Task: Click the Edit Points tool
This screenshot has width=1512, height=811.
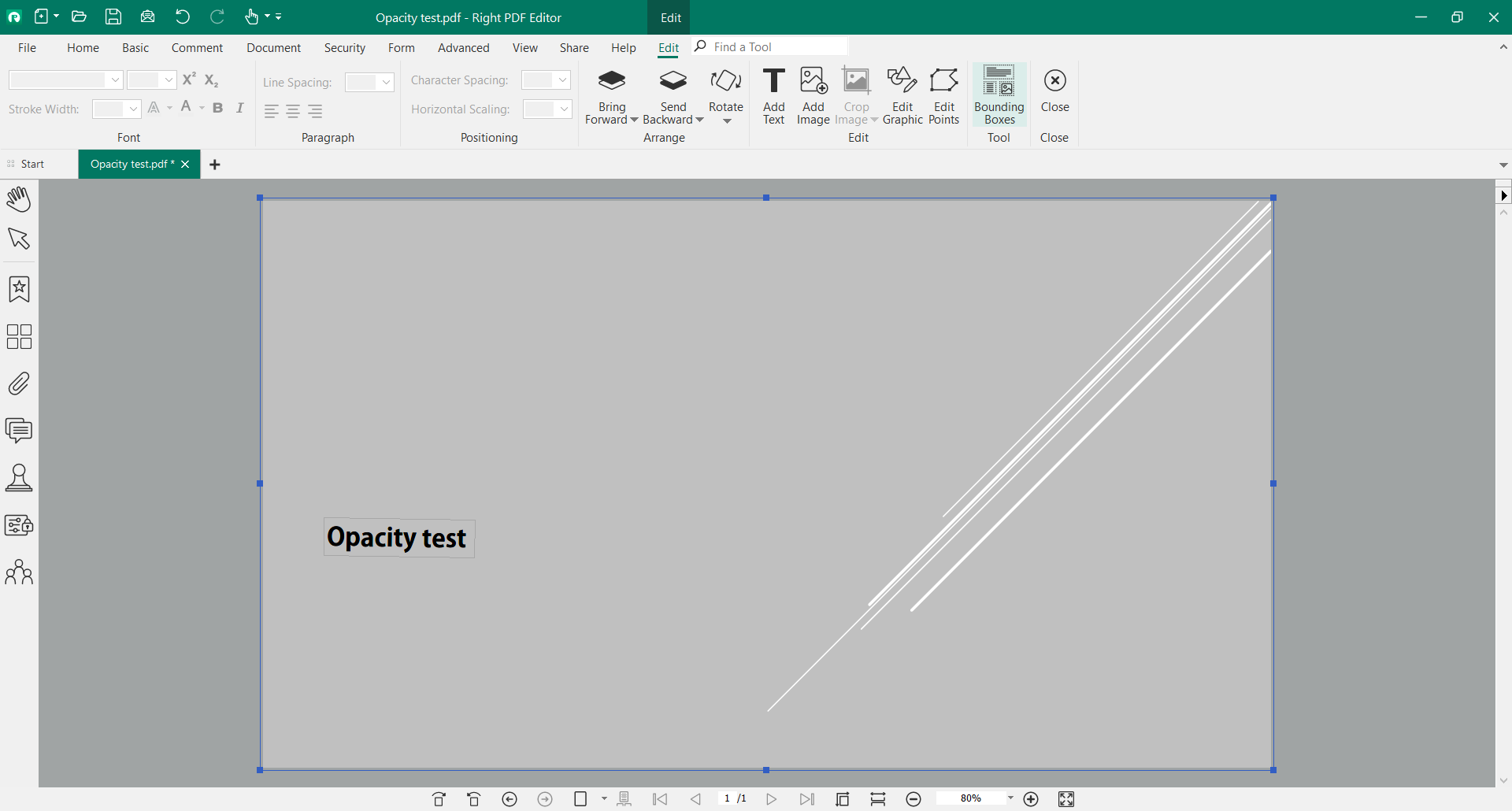Action: point(943,96)
